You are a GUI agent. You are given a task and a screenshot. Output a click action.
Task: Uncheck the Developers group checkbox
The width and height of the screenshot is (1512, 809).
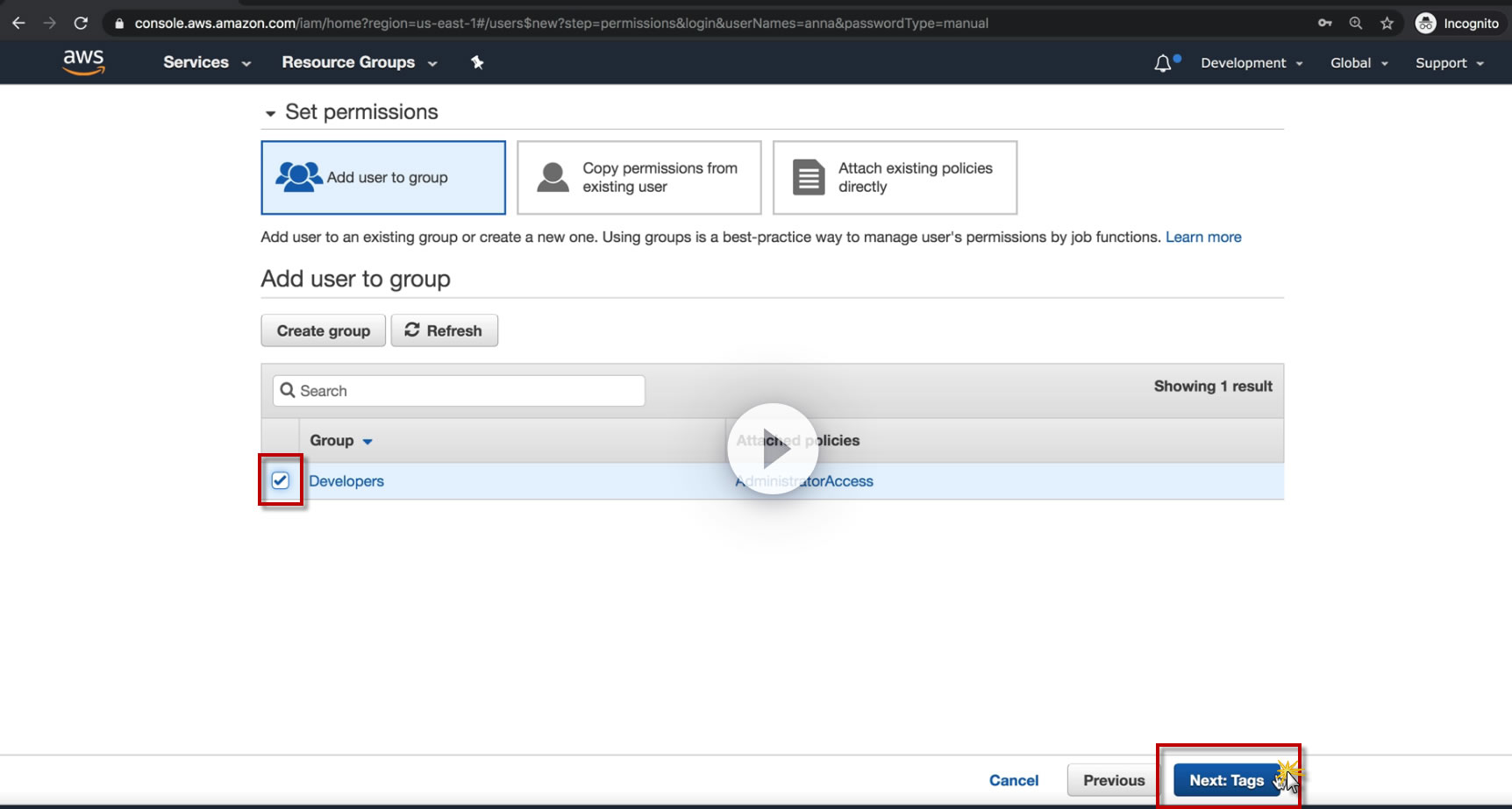281,480
